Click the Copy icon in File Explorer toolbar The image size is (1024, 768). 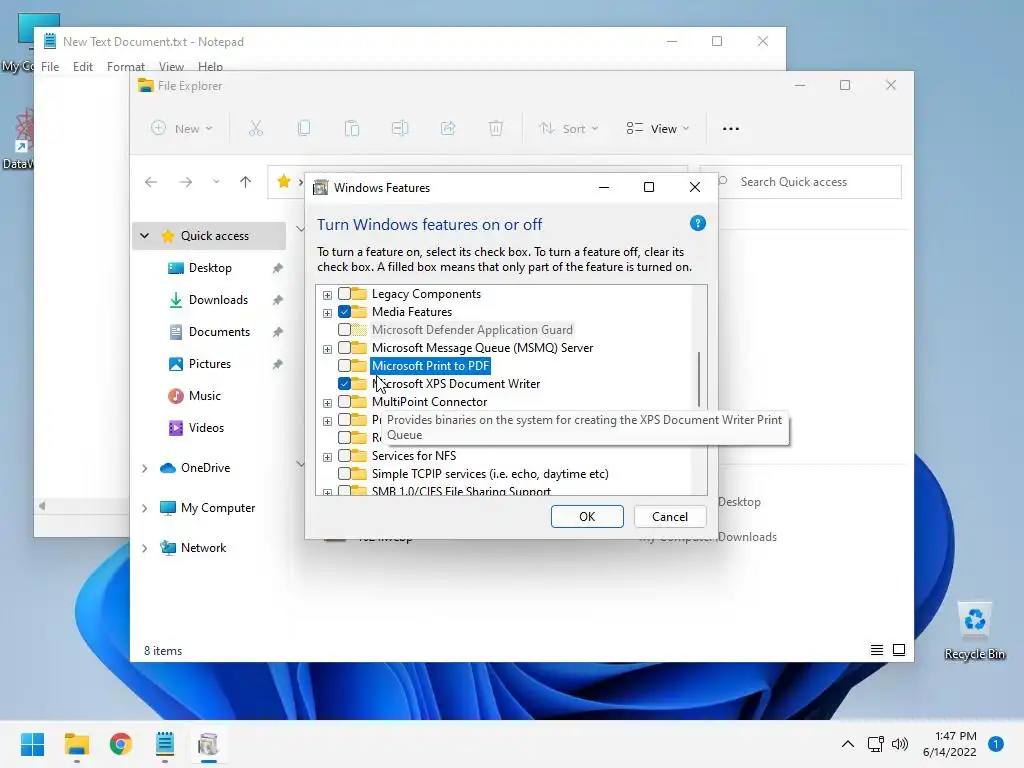(304, 129)
